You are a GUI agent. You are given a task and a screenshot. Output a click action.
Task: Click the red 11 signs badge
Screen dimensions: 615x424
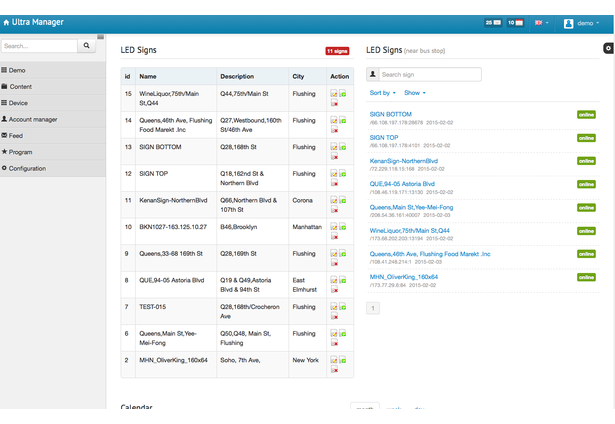click(x=337, y=51)
